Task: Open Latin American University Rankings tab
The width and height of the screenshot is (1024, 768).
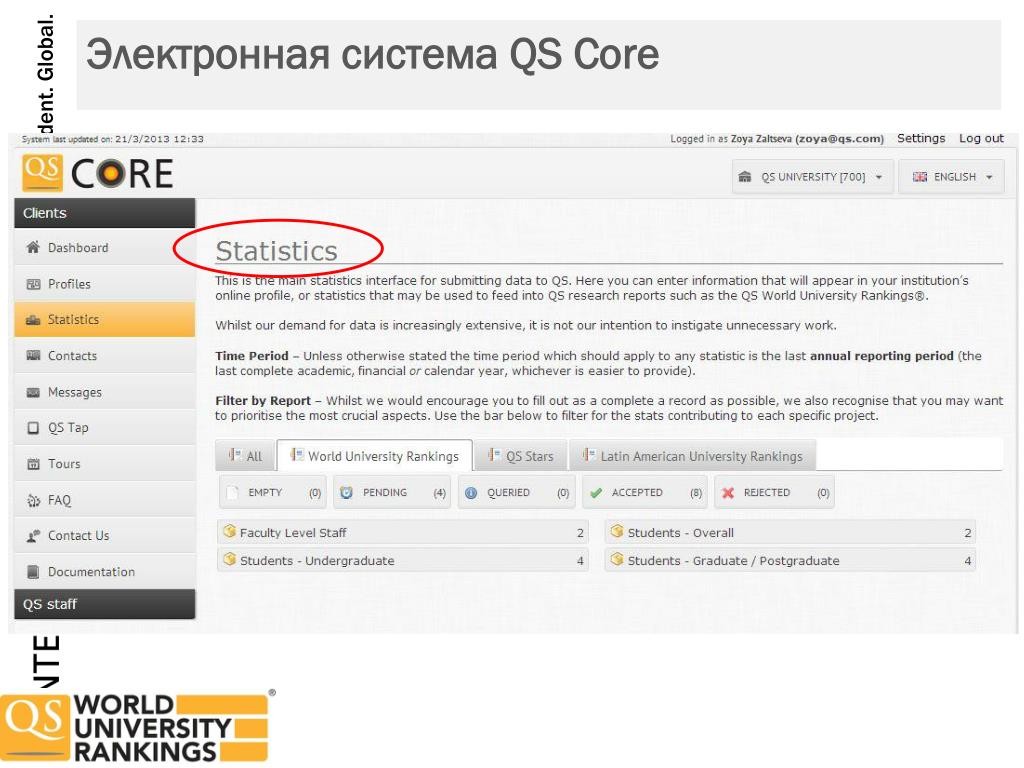Action: (693, 456)
